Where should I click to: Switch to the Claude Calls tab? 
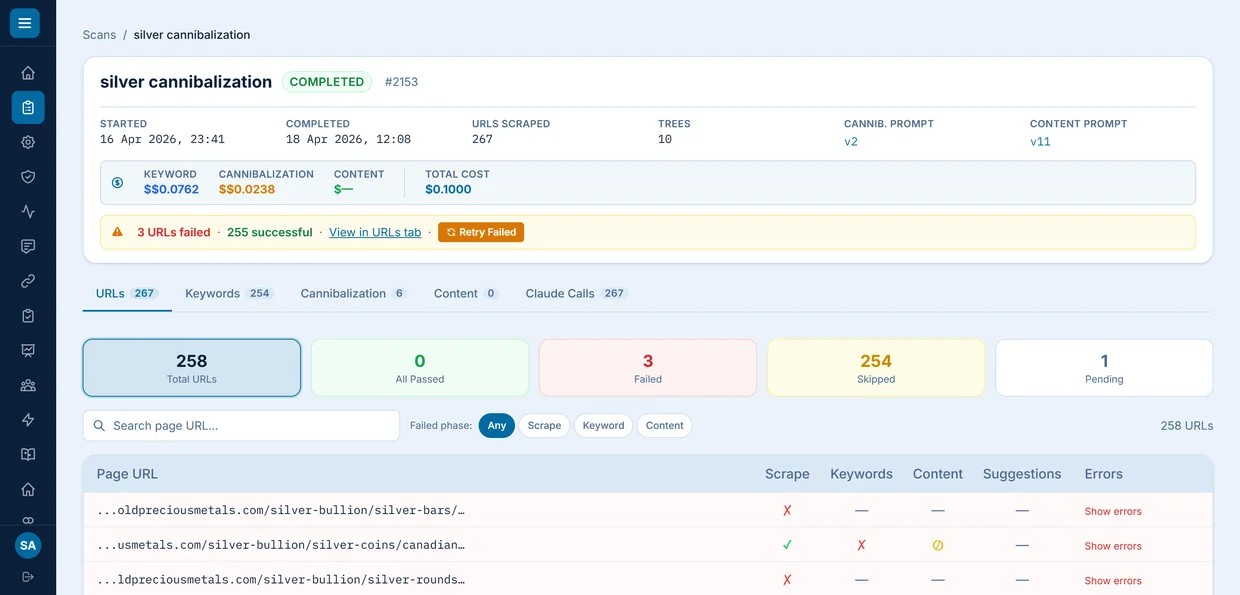[576, 293]
